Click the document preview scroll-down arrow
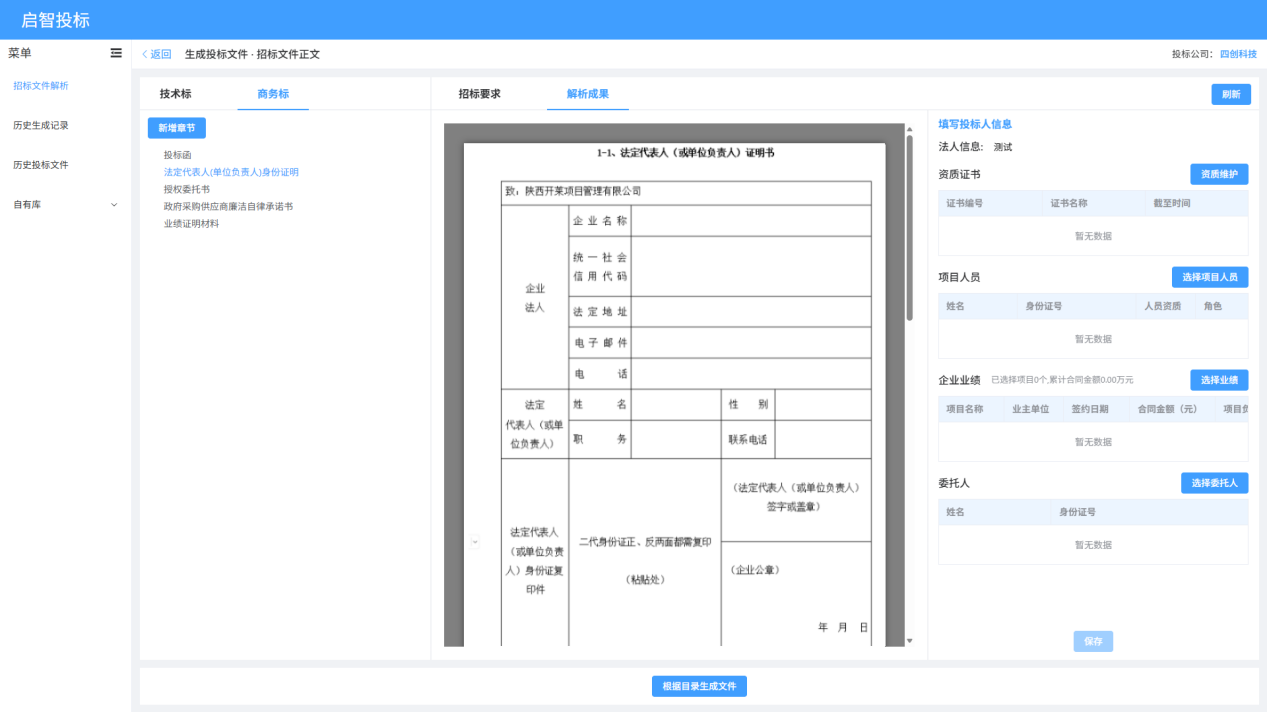 [909, 640]
